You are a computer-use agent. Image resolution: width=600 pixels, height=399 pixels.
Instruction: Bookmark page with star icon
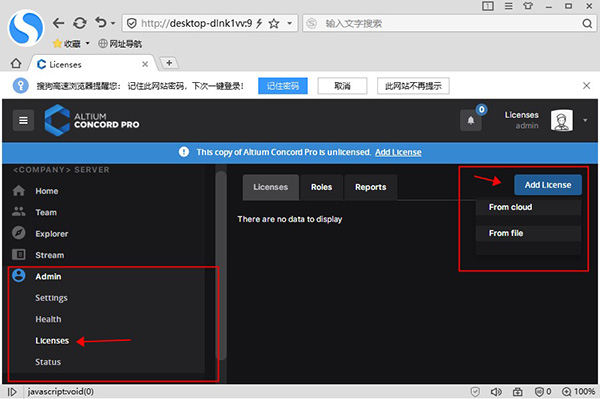click(274, 24)
